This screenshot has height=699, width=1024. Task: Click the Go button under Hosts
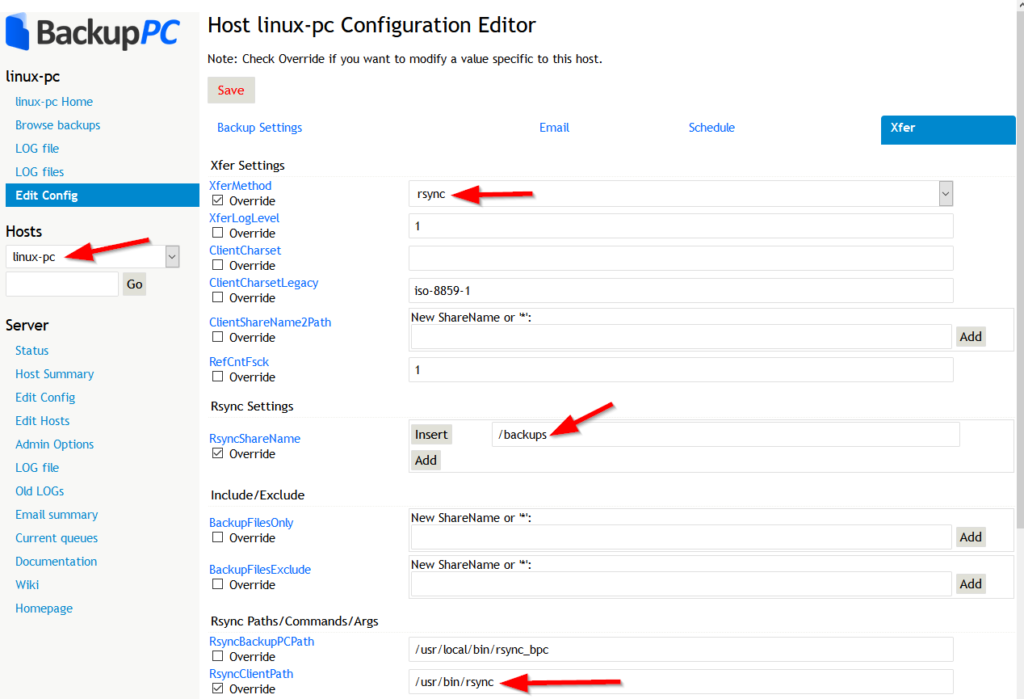135,284
